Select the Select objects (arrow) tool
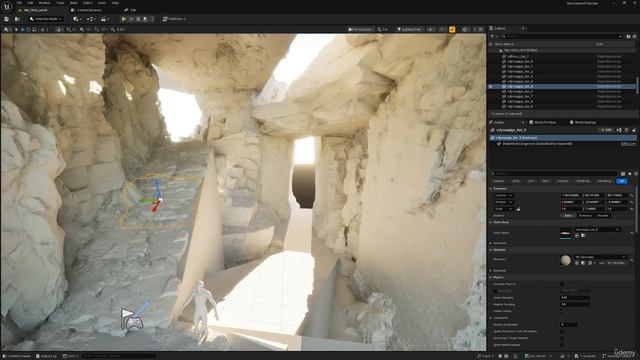Screen dimensions: 640x360 [x=16, y=29]
